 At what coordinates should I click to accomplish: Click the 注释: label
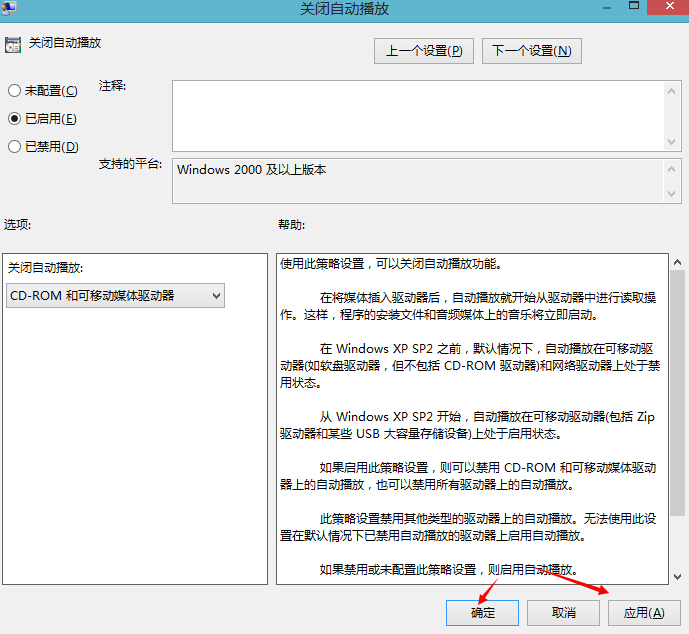pos(112,86)
